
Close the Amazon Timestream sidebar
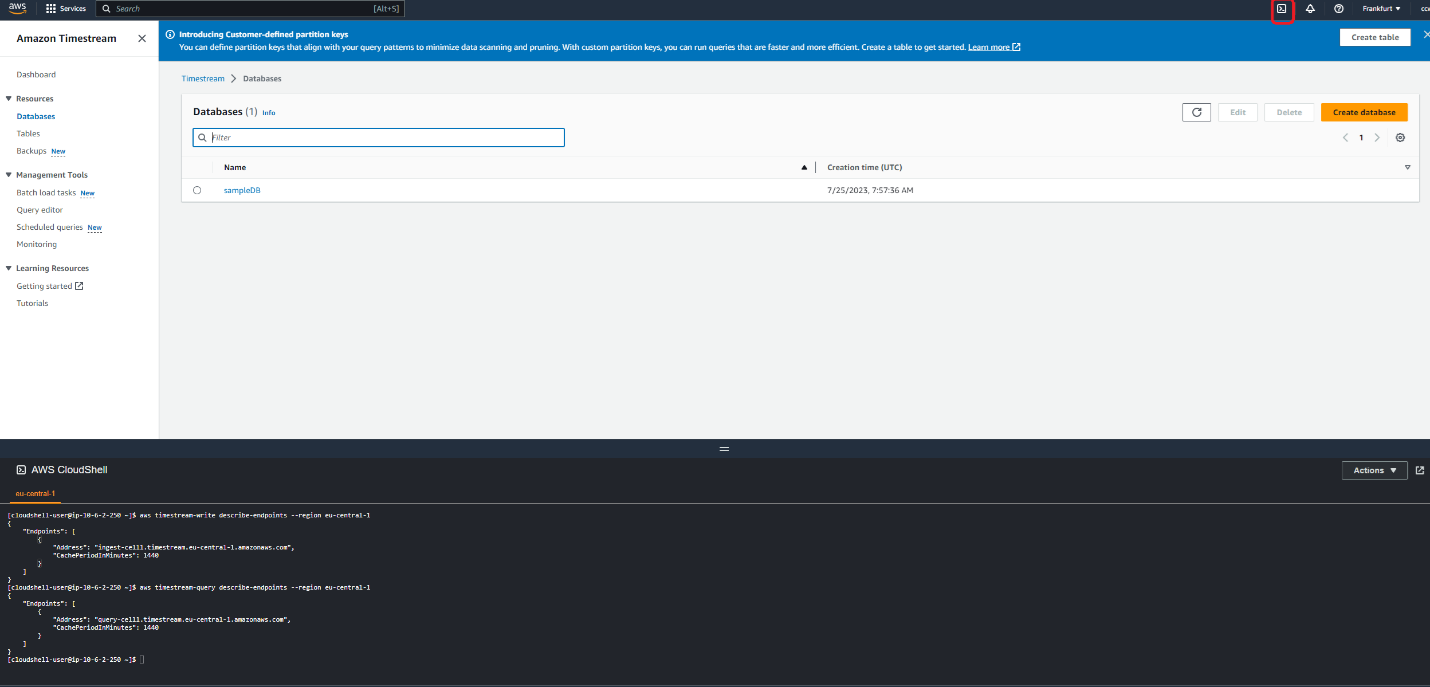(x=142, y=38)
